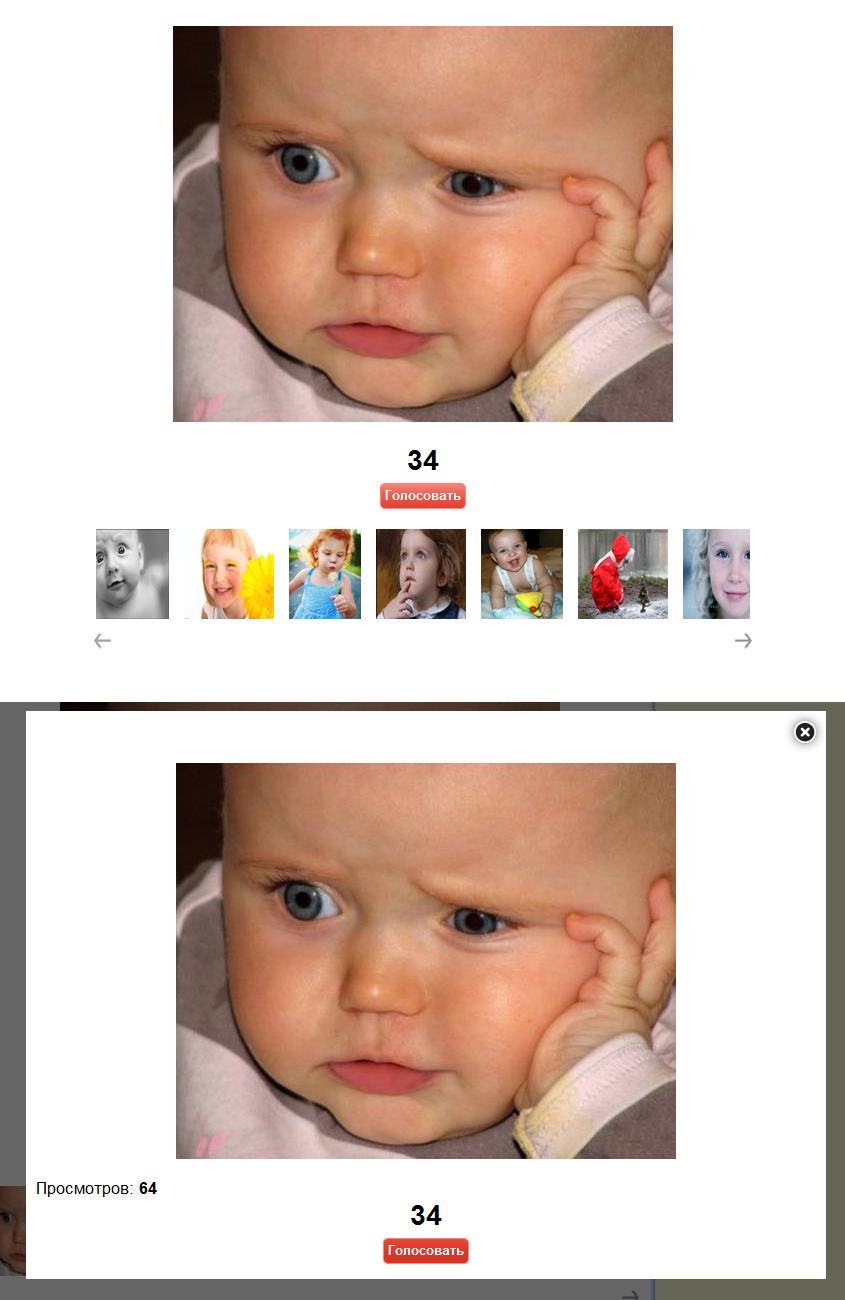Viewport: 845px width, 1300px height.
Task: Open the black-and-white baby thumbnail
Action: (x=132, y=574)
